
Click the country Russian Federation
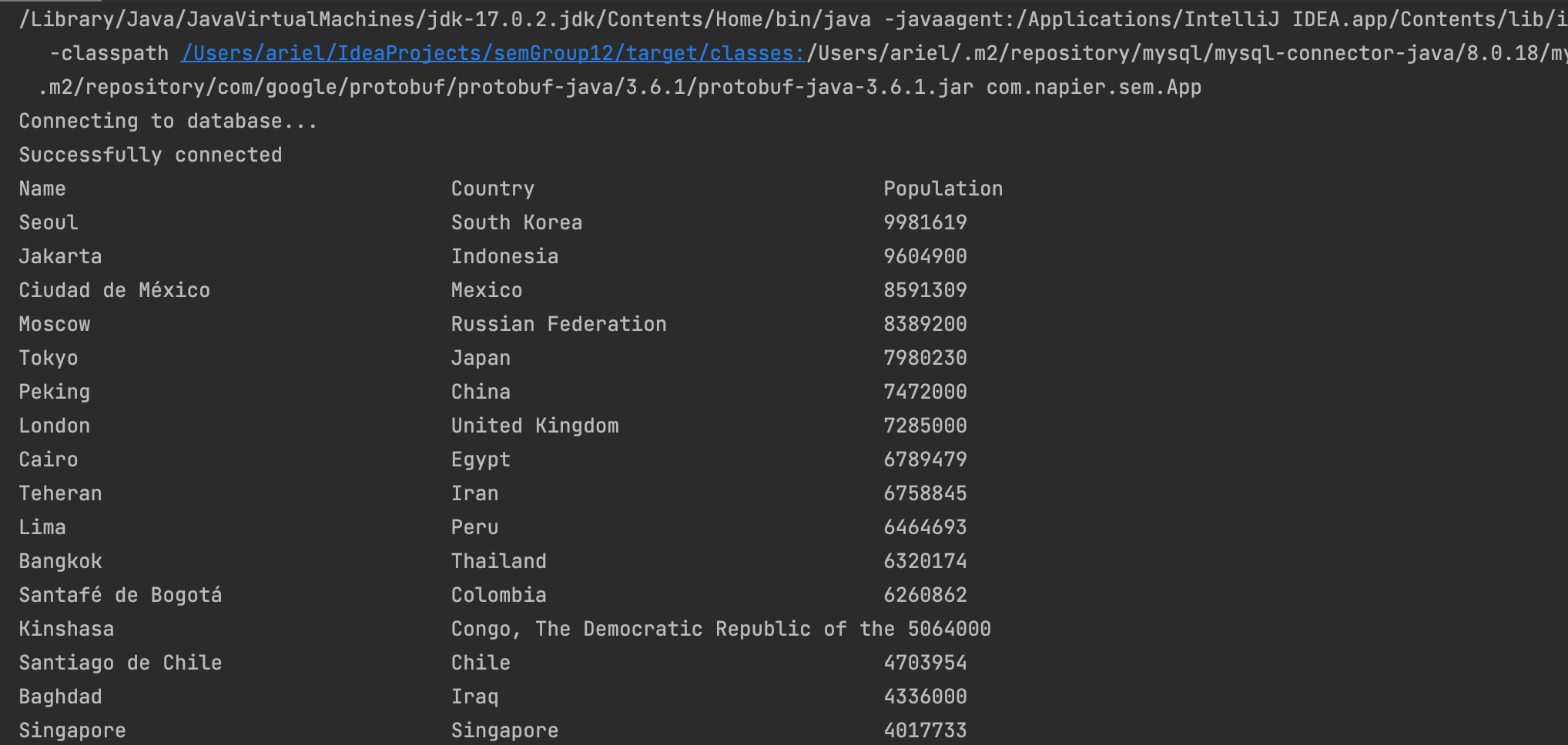coord(559,324)
